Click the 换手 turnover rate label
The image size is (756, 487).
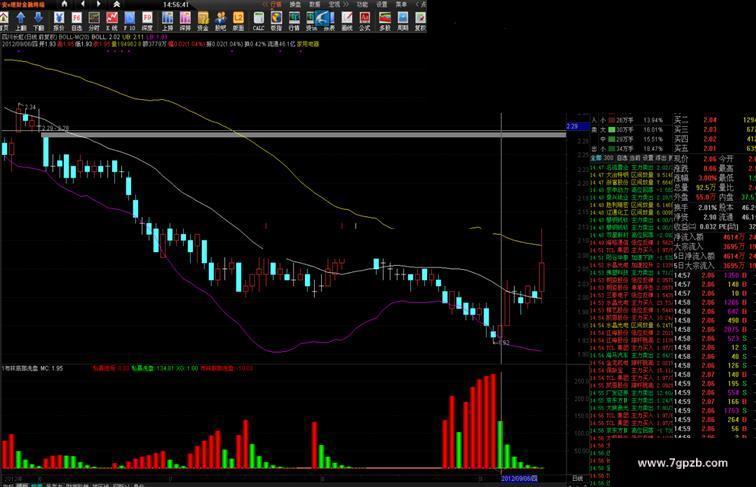(681, 207)
